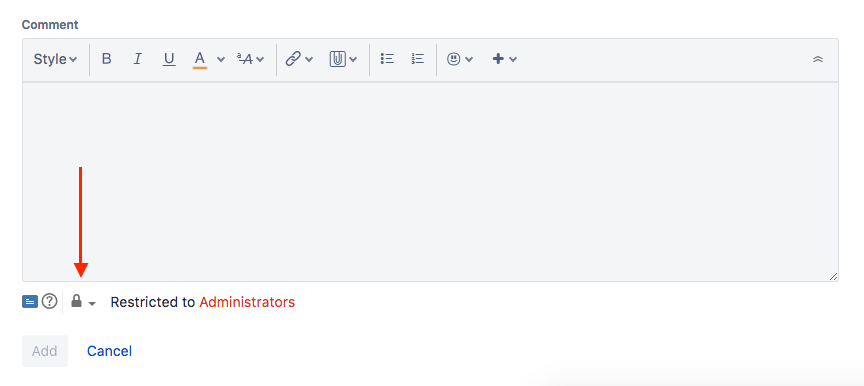Expand the emoji dropdown arrow
864x386 pixels.
tap(469, 59)
